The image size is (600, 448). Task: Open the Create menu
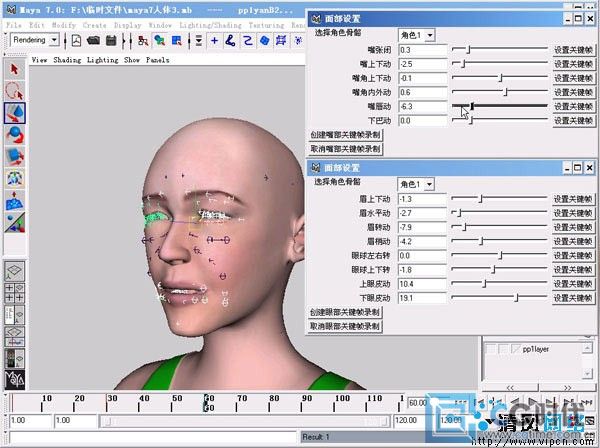(x=95, y=25)
